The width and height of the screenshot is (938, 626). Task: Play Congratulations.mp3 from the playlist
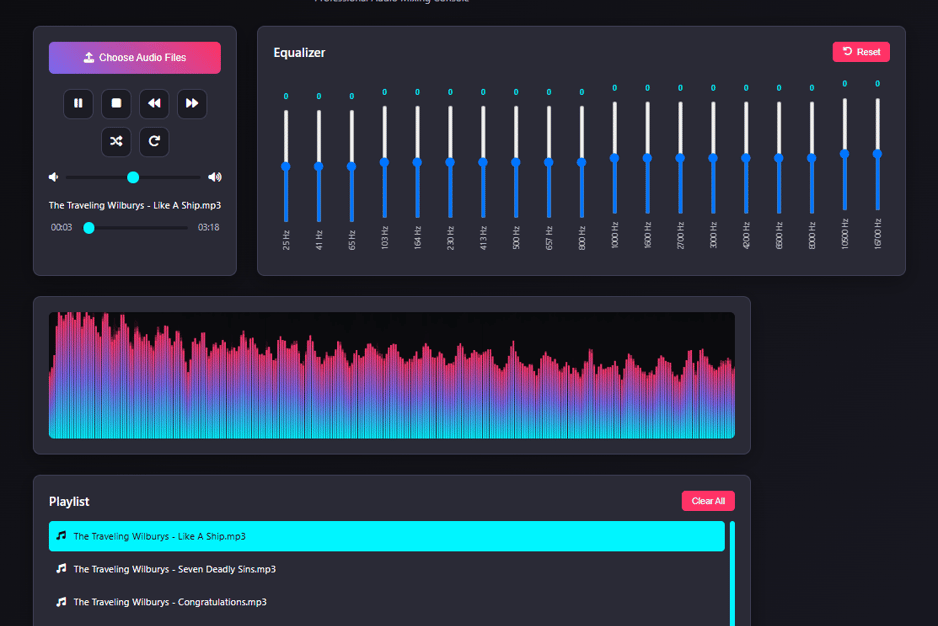click(x=386, y=602)
